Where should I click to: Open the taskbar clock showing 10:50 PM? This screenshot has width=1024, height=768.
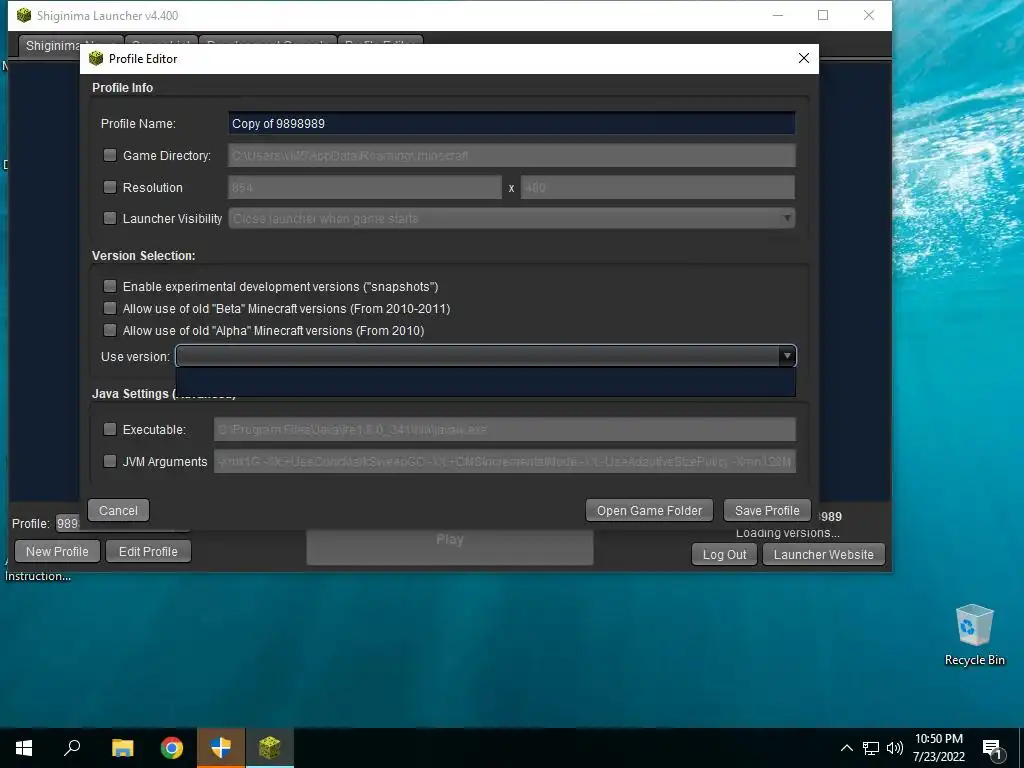coord(938,748)
